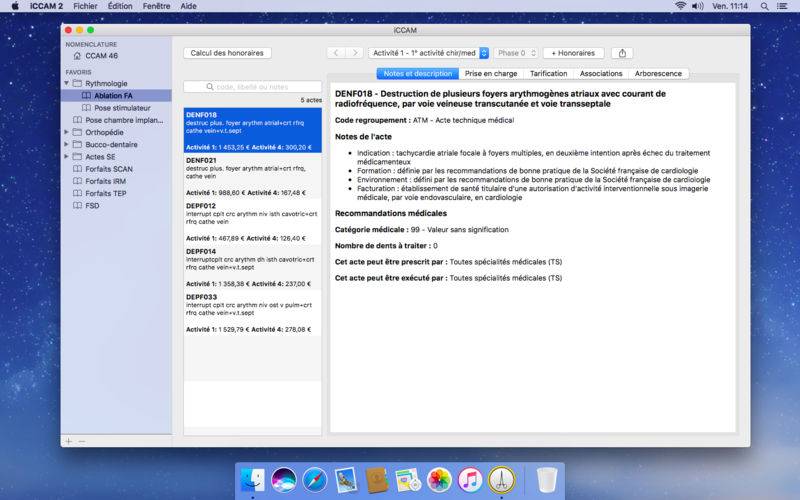Open Safari from the Dock
This screenshot has width=800, height=500.
(x=315, y=480)
